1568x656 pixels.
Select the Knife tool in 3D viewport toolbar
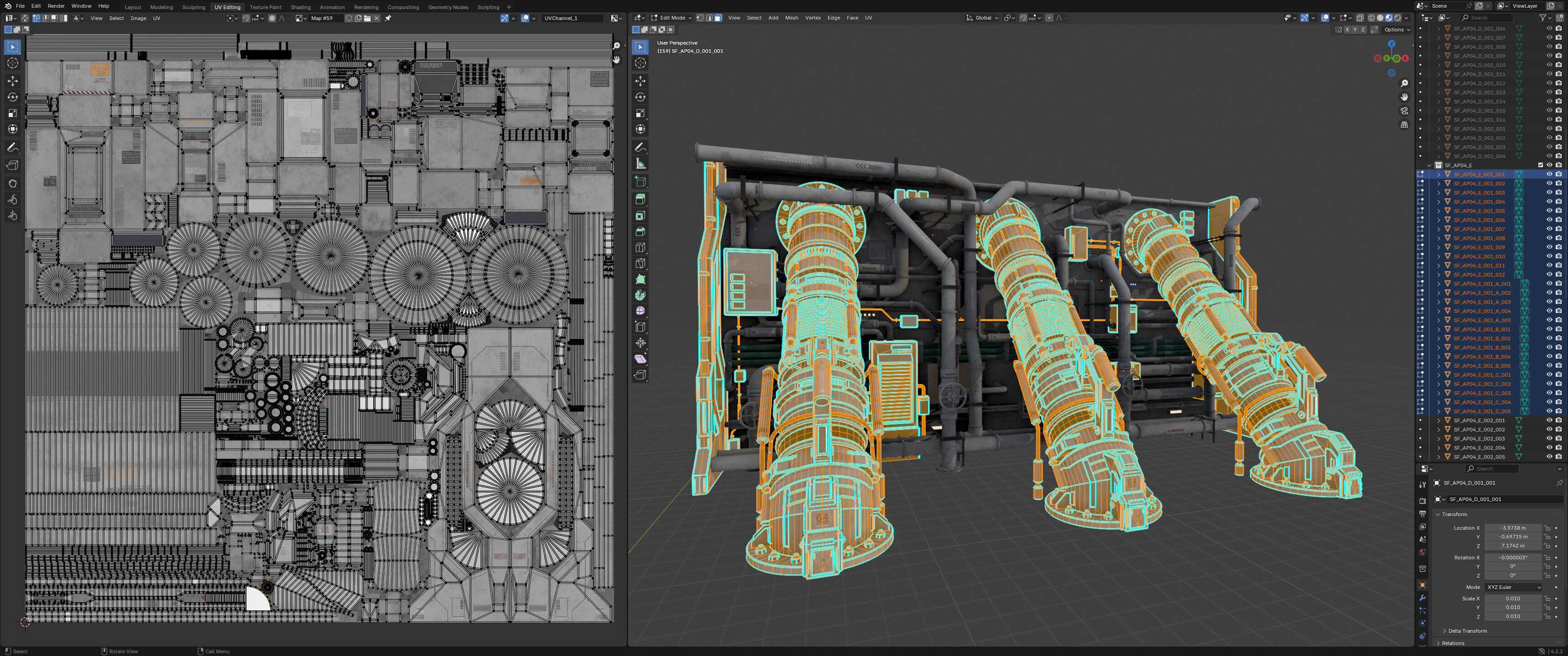pyautogui.click(x=640, y=263)
